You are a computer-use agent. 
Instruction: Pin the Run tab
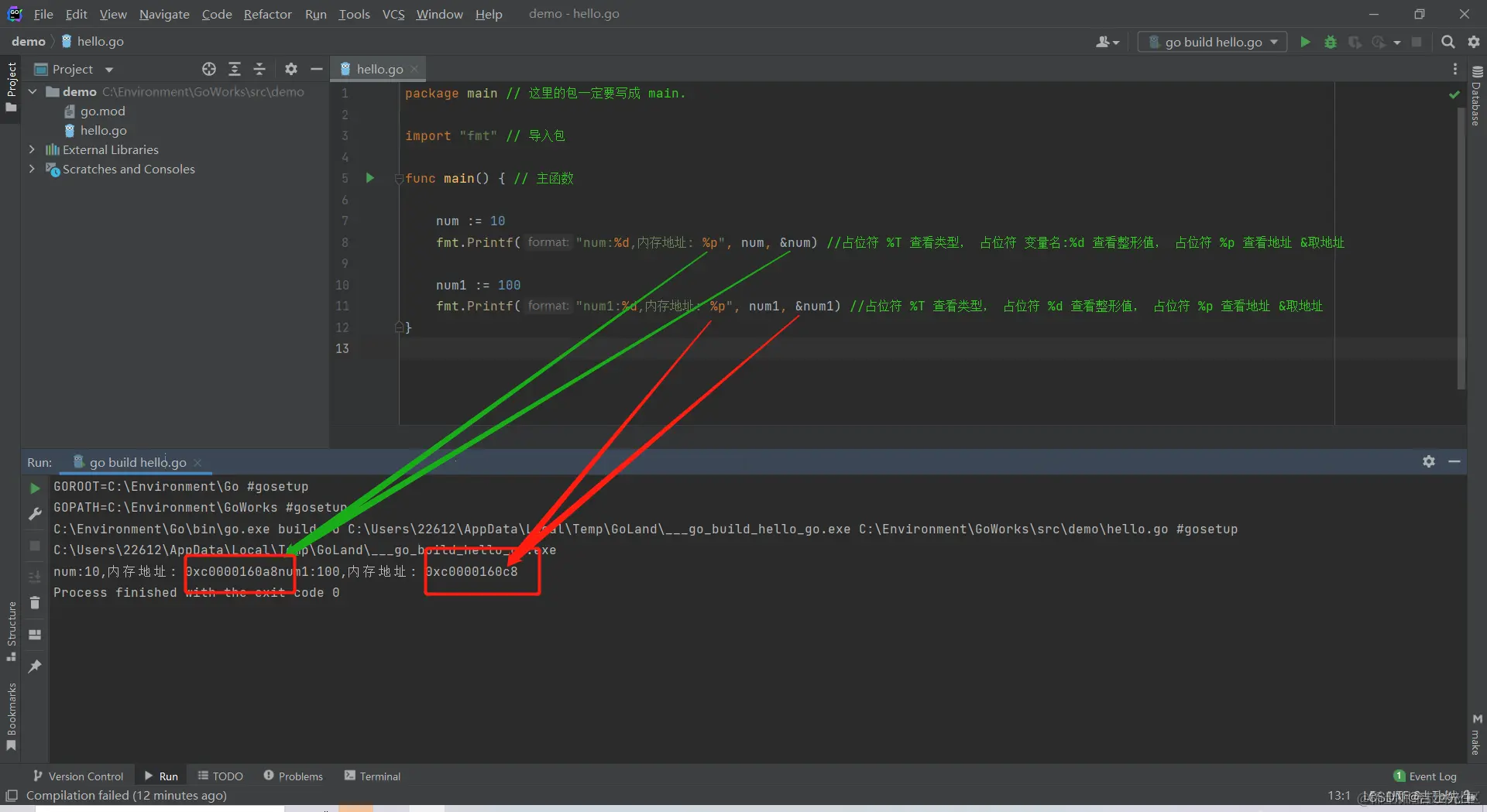[x=35, y=666]
